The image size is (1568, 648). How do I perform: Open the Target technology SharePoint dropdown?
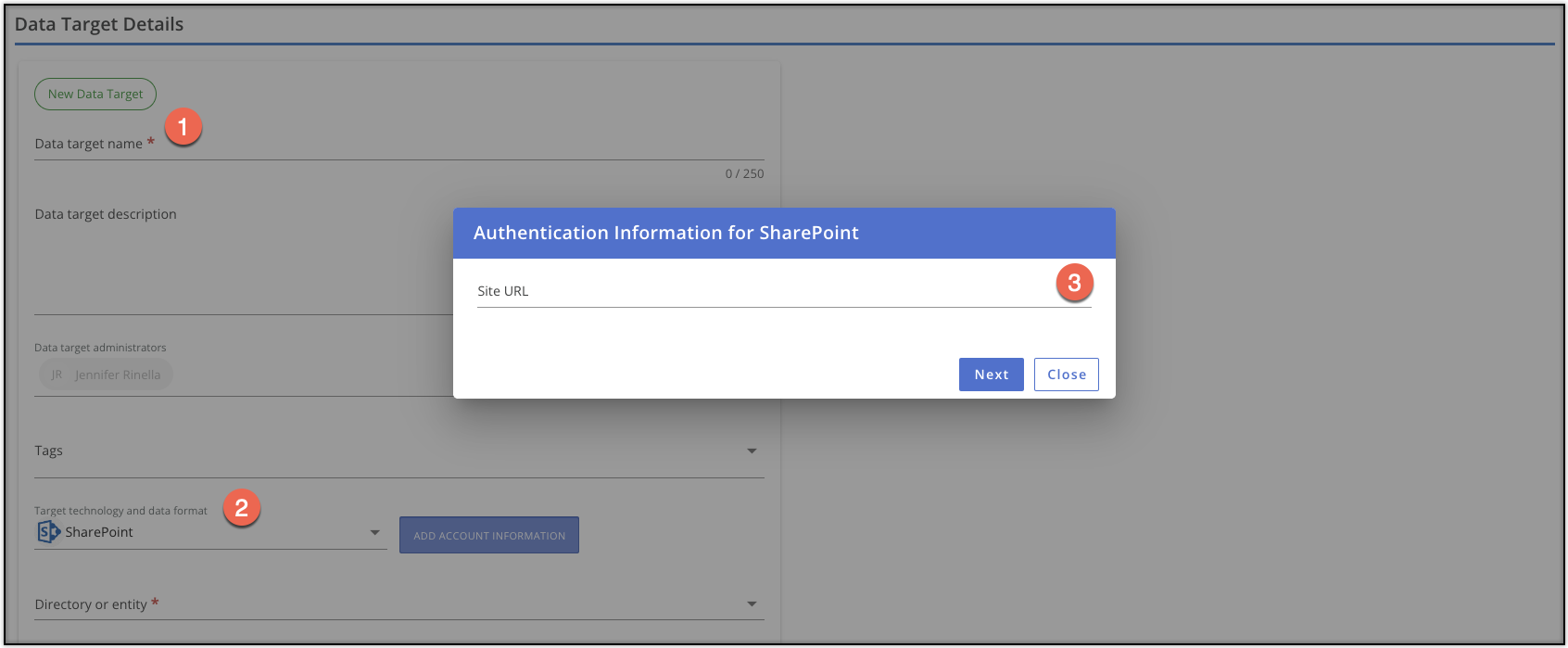point(210,532)
